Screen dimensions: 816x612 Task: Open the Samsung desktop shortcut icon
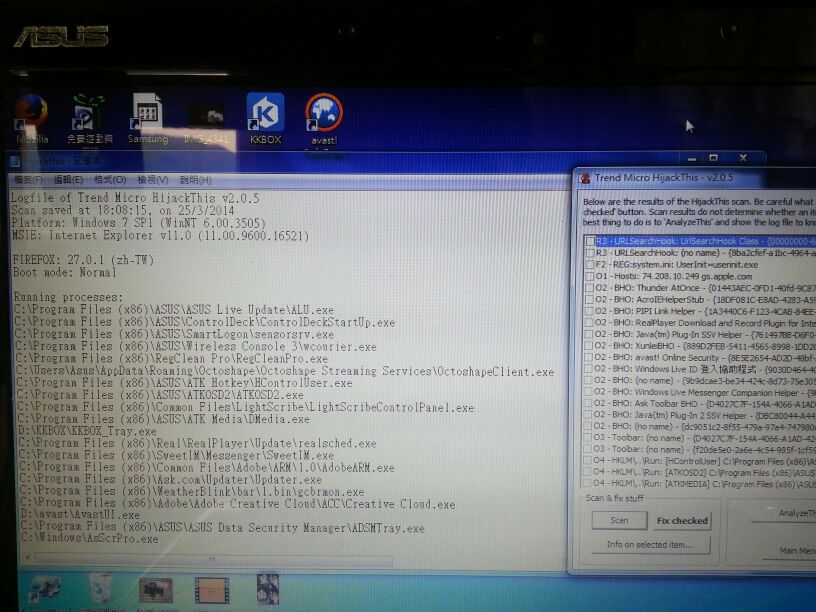148,119
